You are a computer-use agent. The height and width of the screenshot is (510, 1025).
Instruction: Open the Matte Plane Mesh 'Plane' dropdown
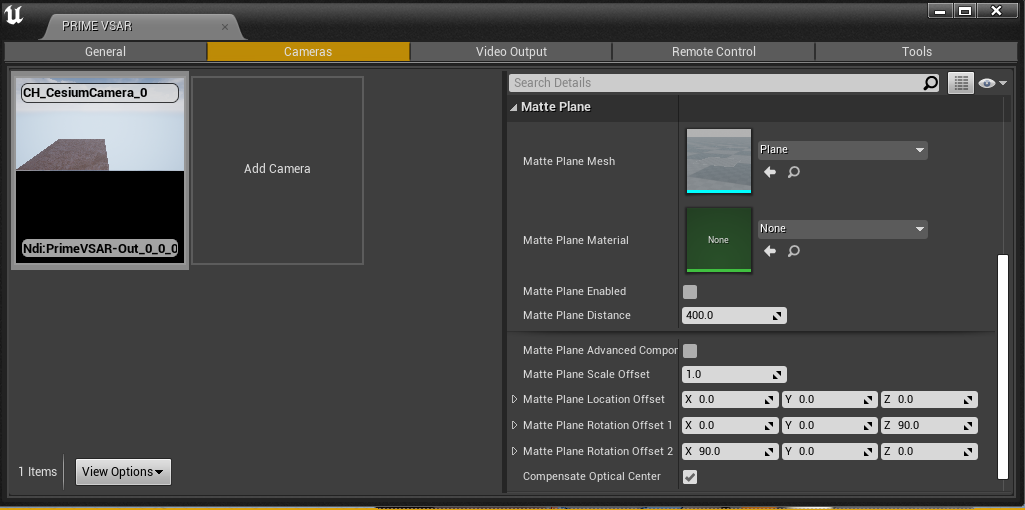(x=843, y=150)
